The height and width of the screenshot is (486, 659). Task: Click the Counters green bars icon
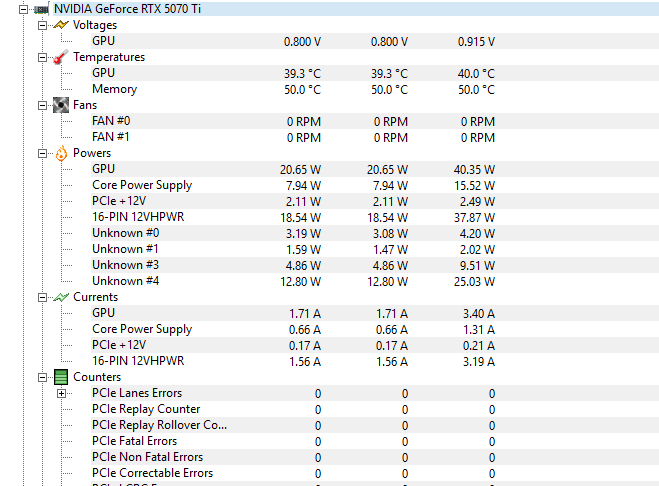click(x=61, y=377)
